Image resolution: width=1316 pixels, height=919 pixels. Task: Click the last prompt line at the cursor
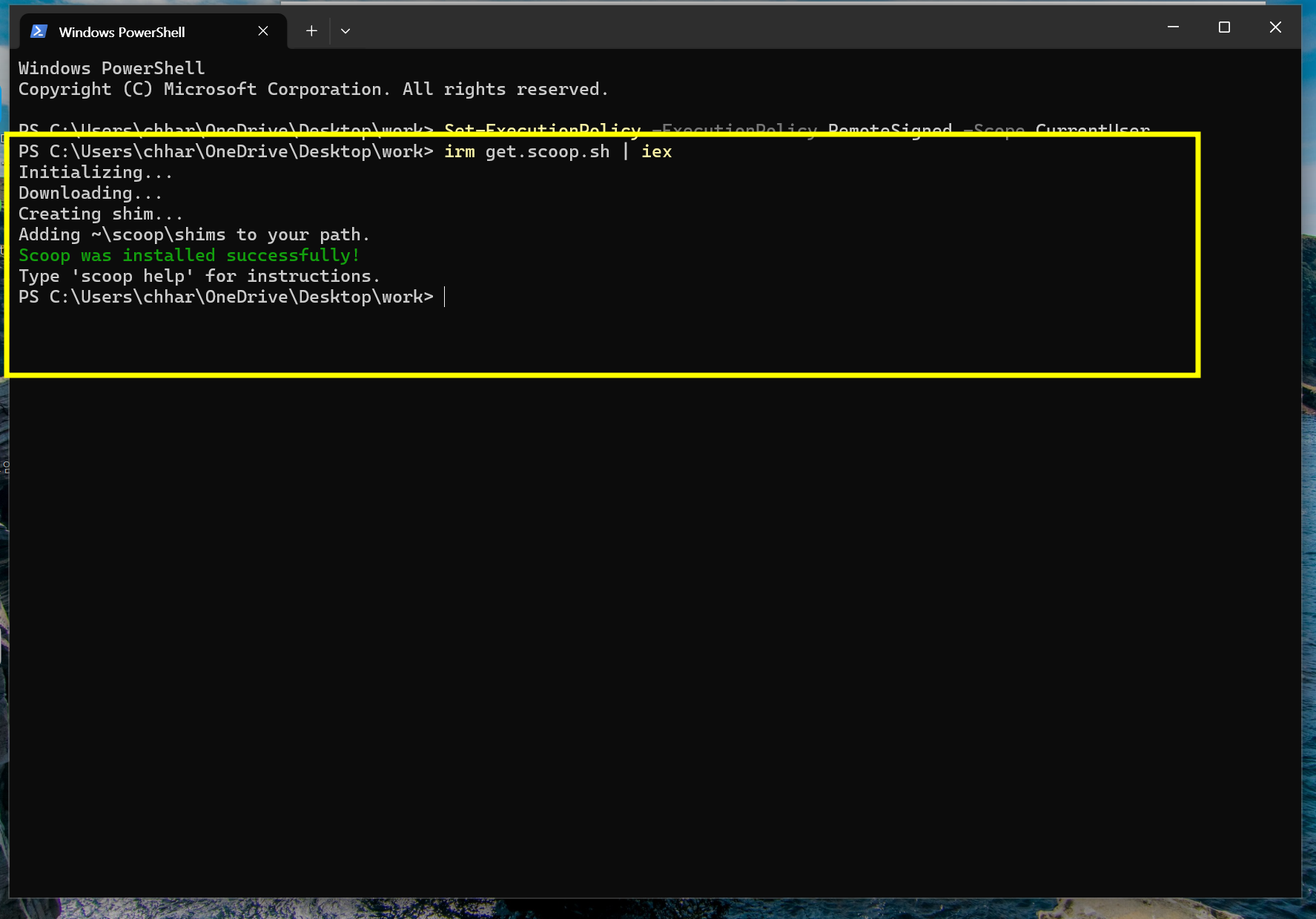[232, 297]
